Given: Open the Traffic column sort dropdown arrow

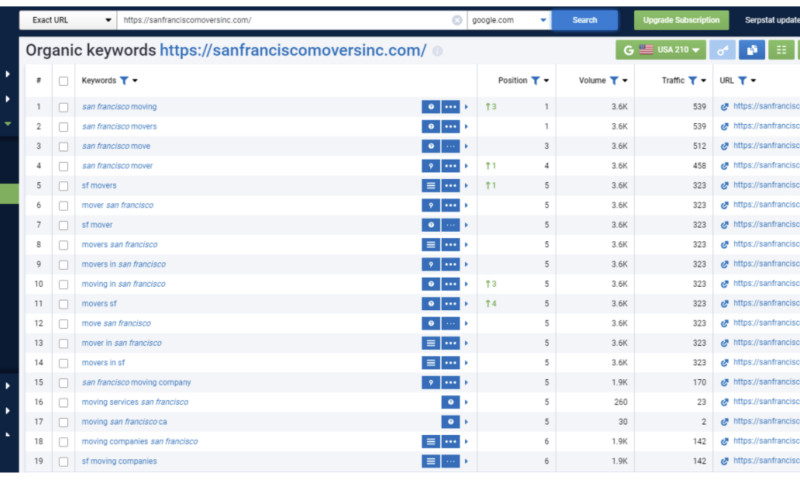Looking at the screenshot, I should (x=704, y=81).
